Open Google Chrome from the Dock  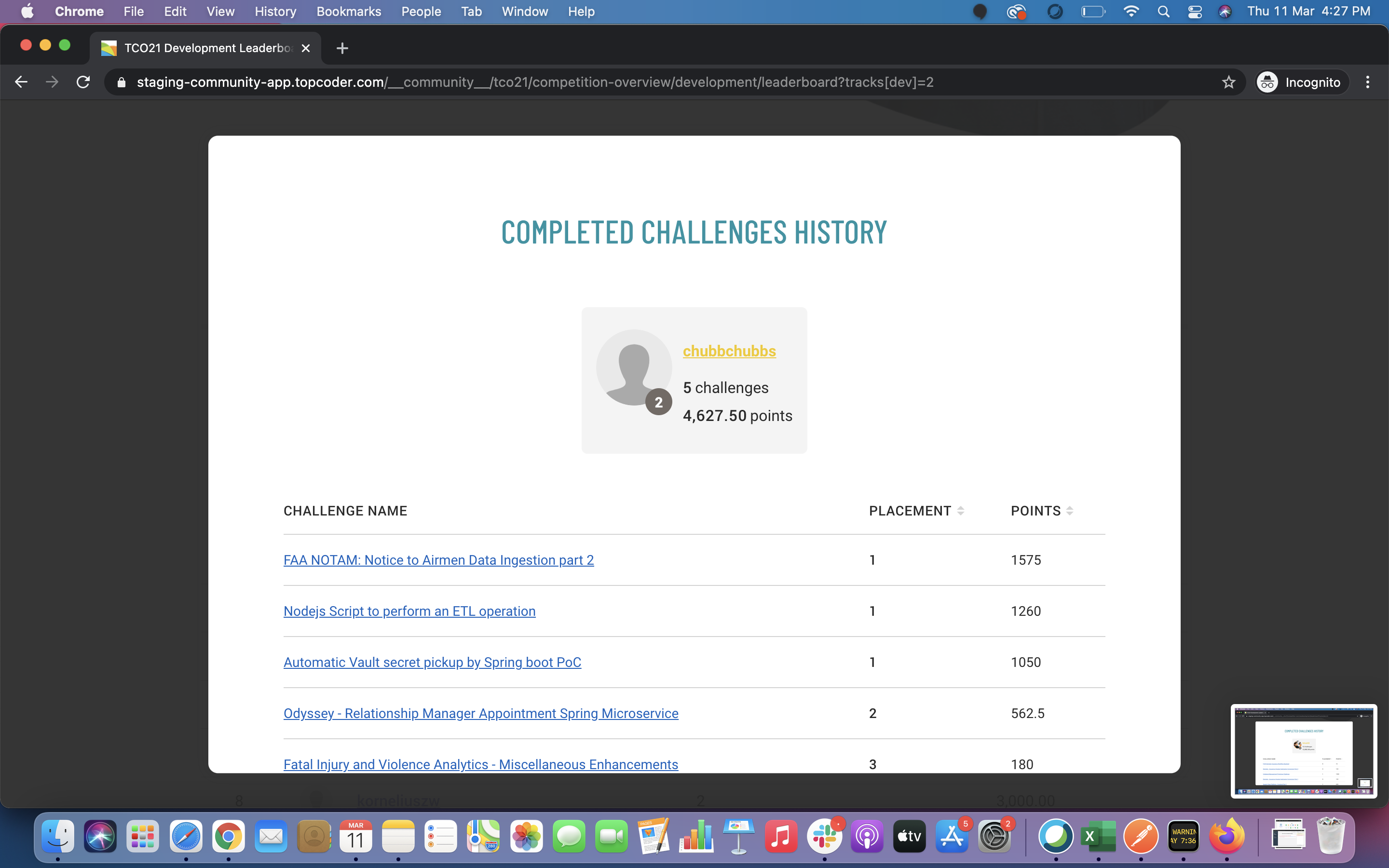(229, 837)
